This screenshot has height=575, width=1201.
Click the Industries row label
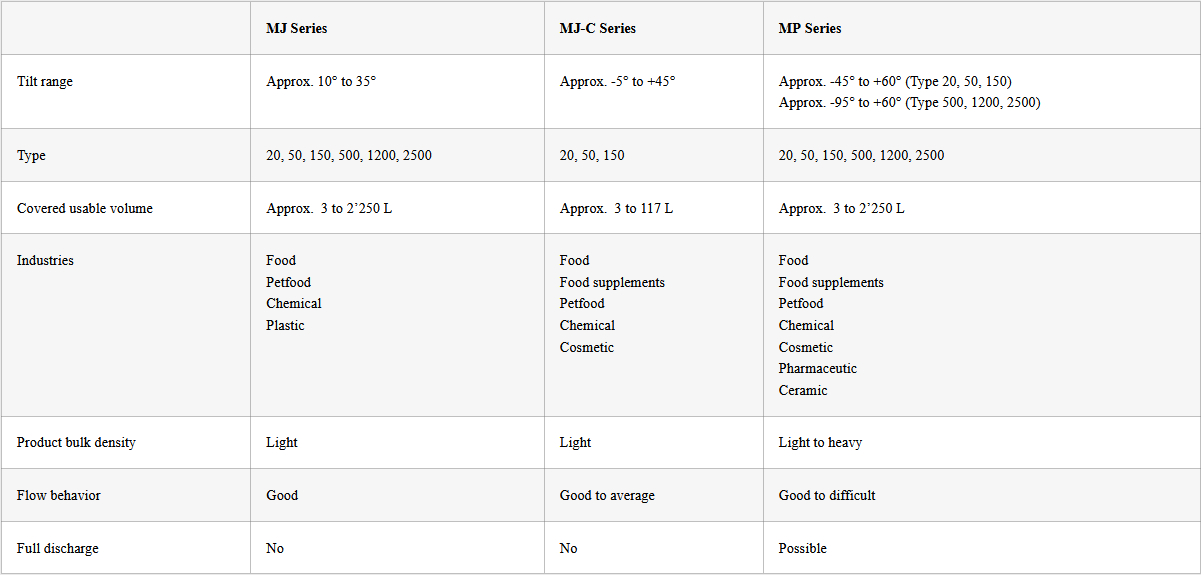click(45, 260)
